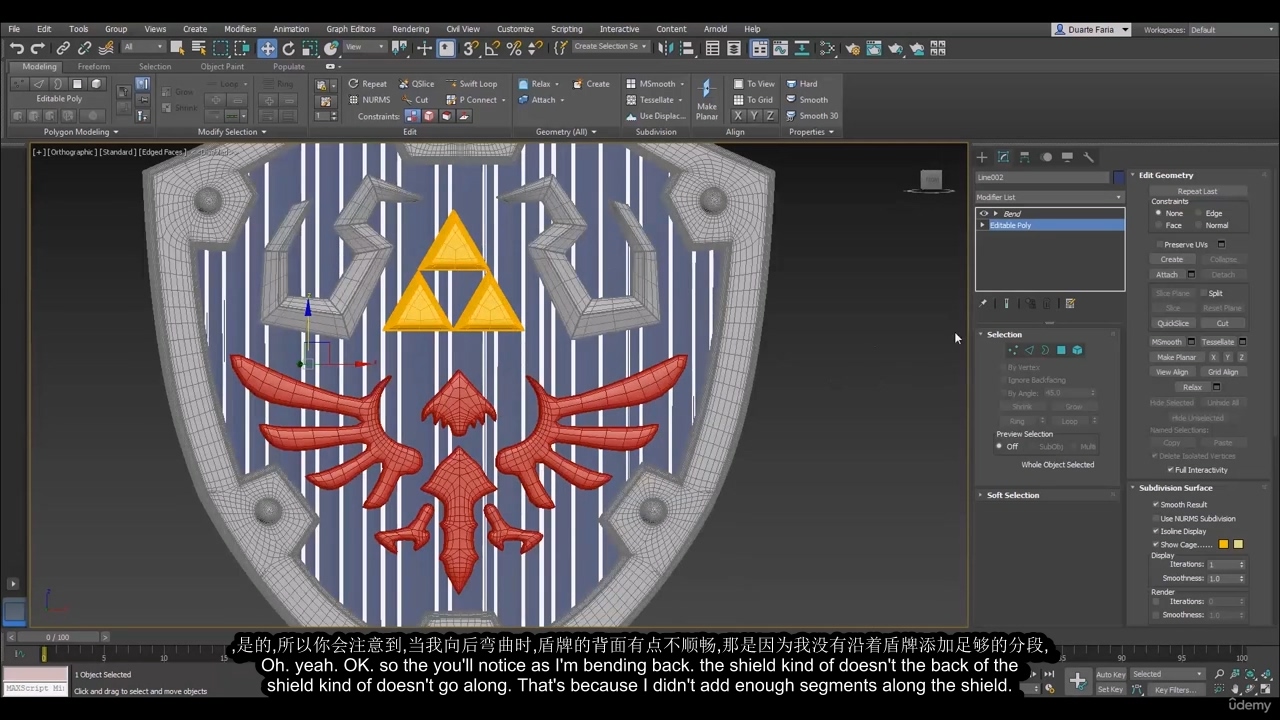This screenshot has width=1280, height=720.
Task: Click the orange Show Cage color swatch
Action: [1223, 544]
